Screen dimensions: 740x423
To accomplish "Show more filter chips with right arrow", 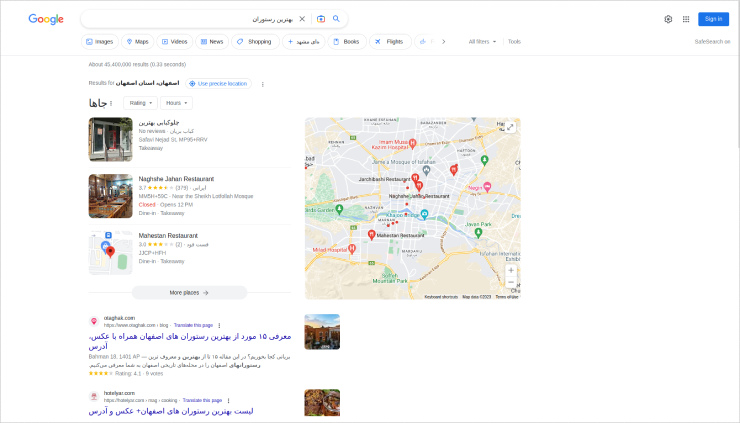I will coord(444,42).
